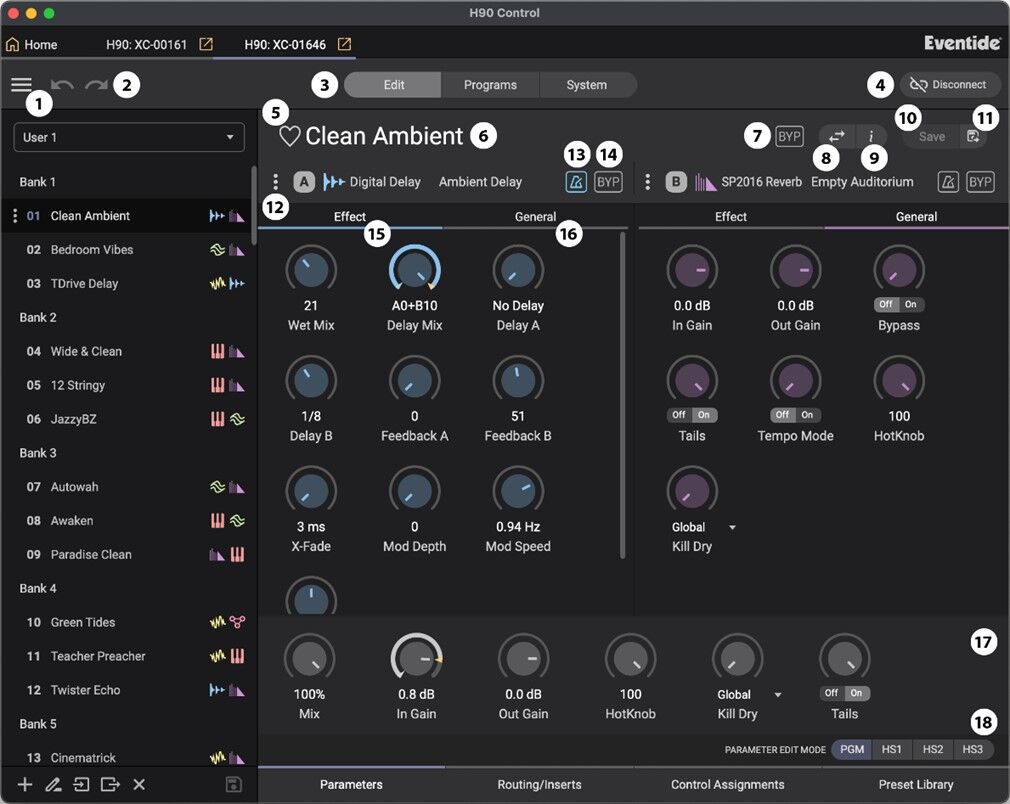Select program 02 Bedroom Vibes
Image resolution: width=1010 pixels, height=804 pixels.
[129, 250]
